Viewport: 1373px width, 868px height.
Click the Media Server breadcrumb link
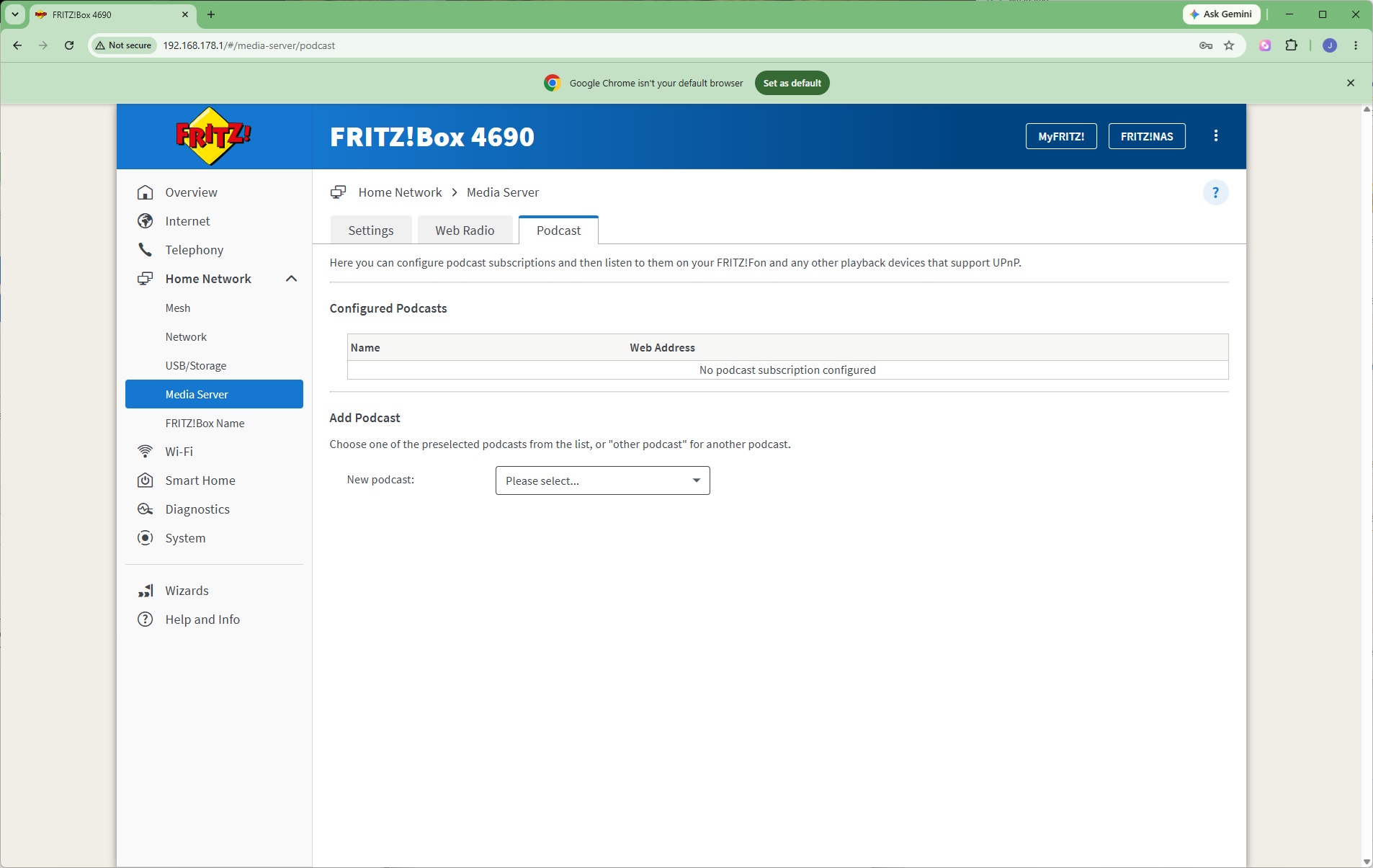(503, 192)
